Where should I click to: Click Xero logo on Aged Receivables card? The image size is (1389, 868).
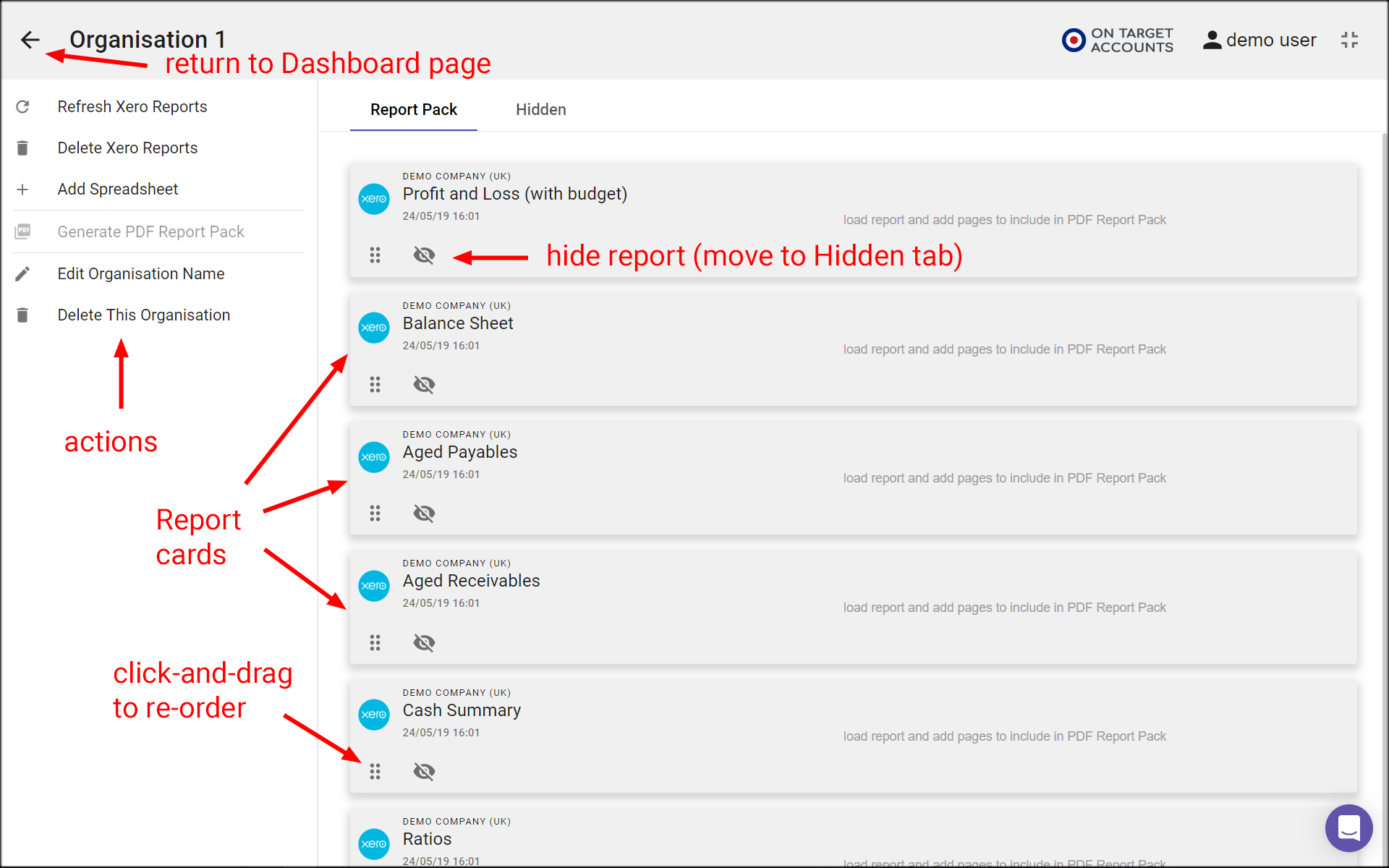(374, 586)
